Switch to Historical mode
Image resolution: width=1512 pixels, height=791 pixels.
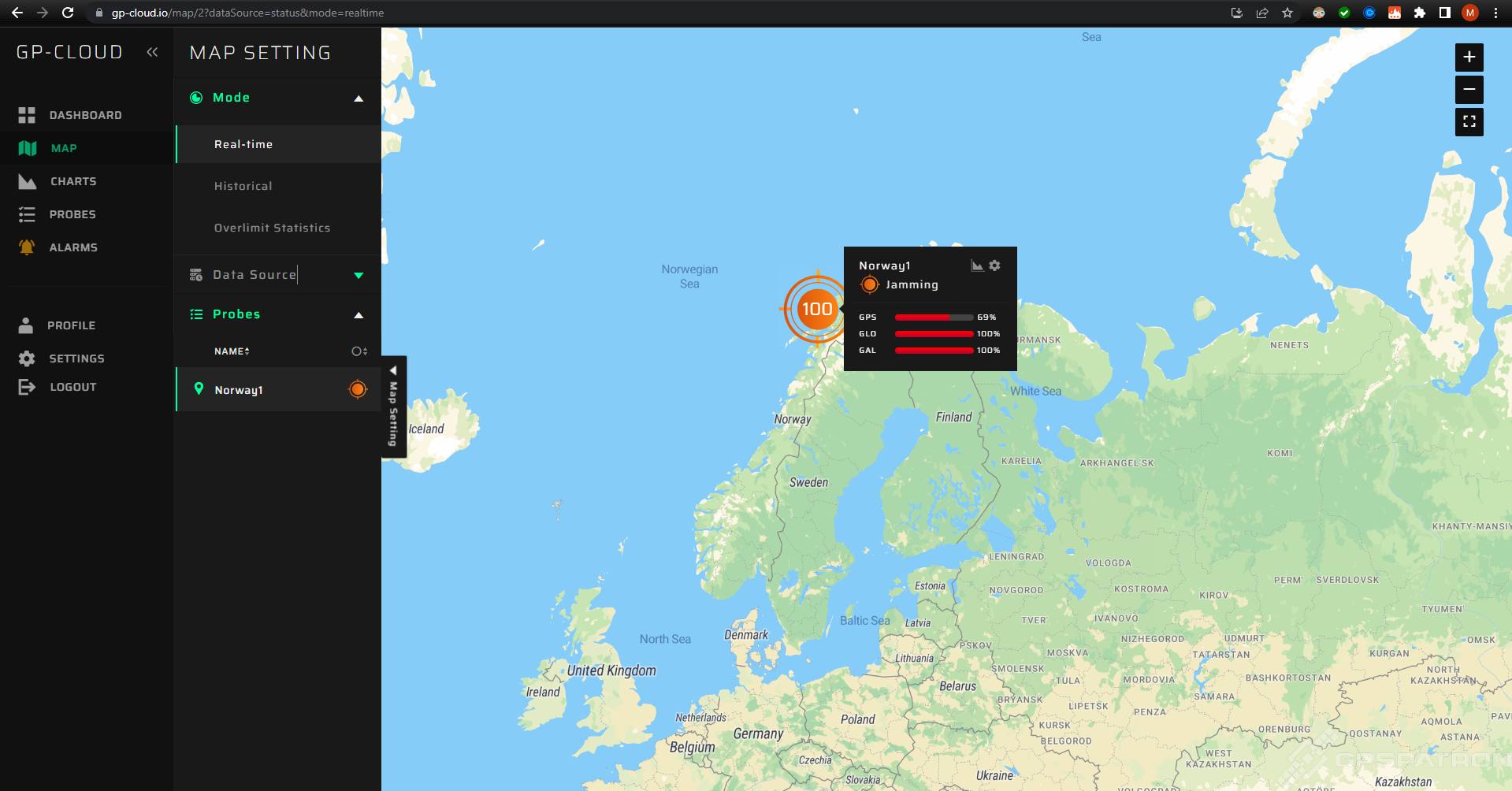[243, 186]
